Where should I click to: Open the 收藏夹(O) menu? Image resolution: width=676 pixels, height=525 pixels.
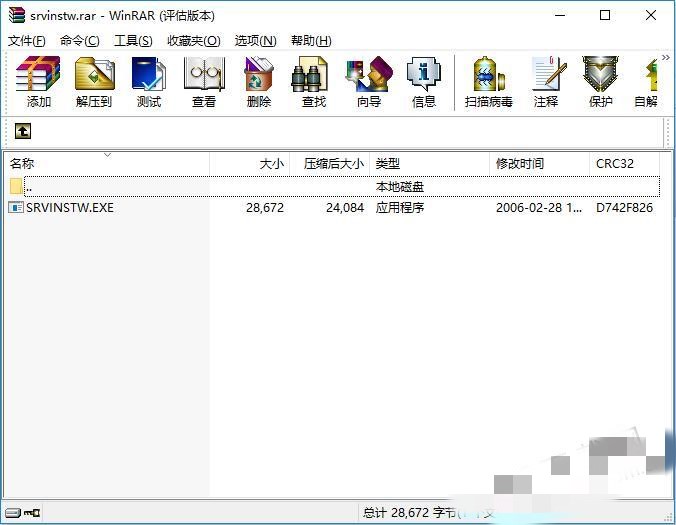tap(193, 40)
